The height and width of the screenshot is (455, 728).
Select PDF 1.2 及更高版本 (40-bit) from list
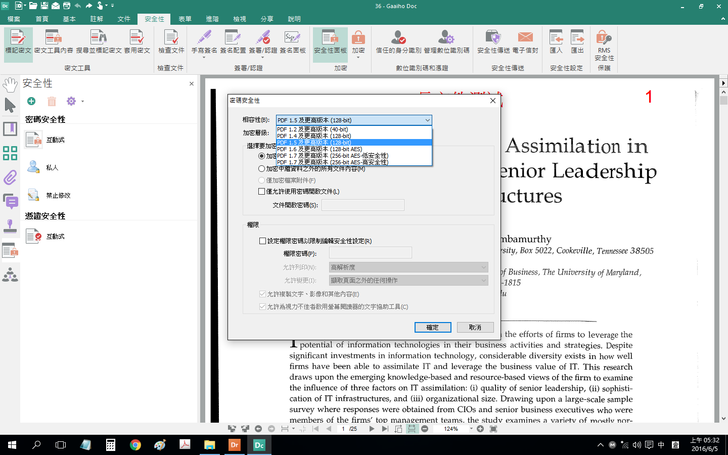[315, 129]
